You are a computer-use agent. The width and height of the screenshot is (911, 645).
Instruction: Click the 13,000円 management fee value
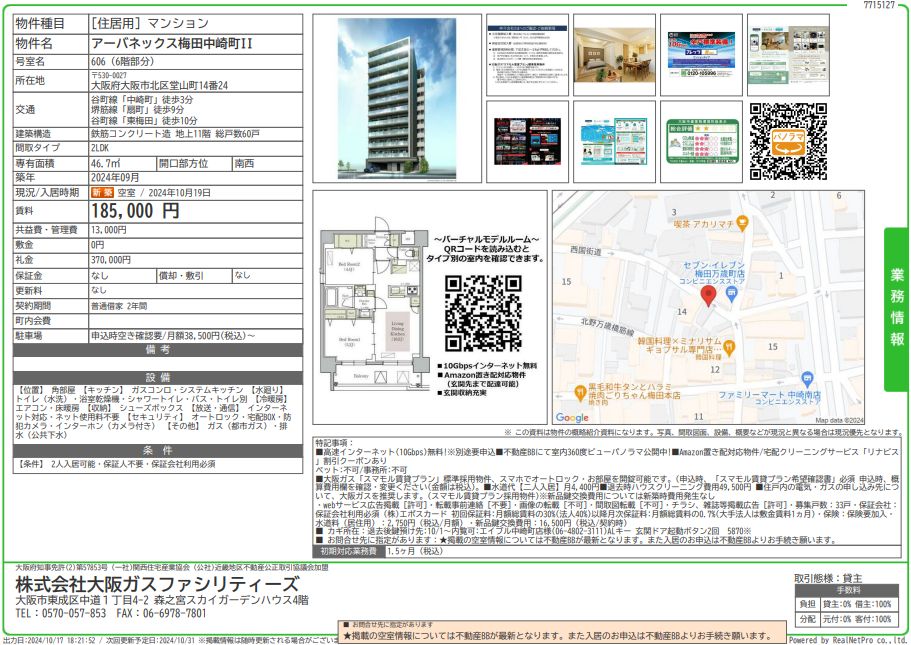click(108, 230)
